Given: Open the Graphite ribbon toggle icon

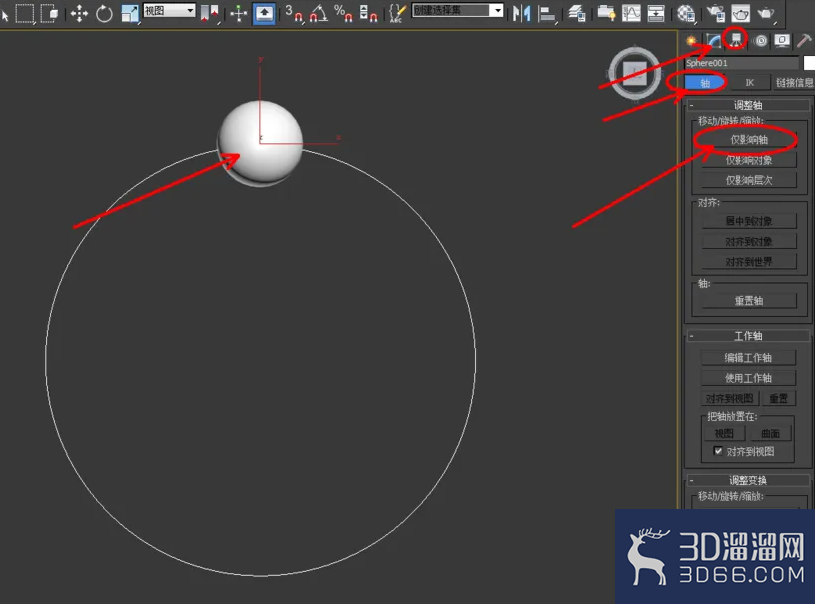Looking at the screenshot, I should [x=606, y=13].
